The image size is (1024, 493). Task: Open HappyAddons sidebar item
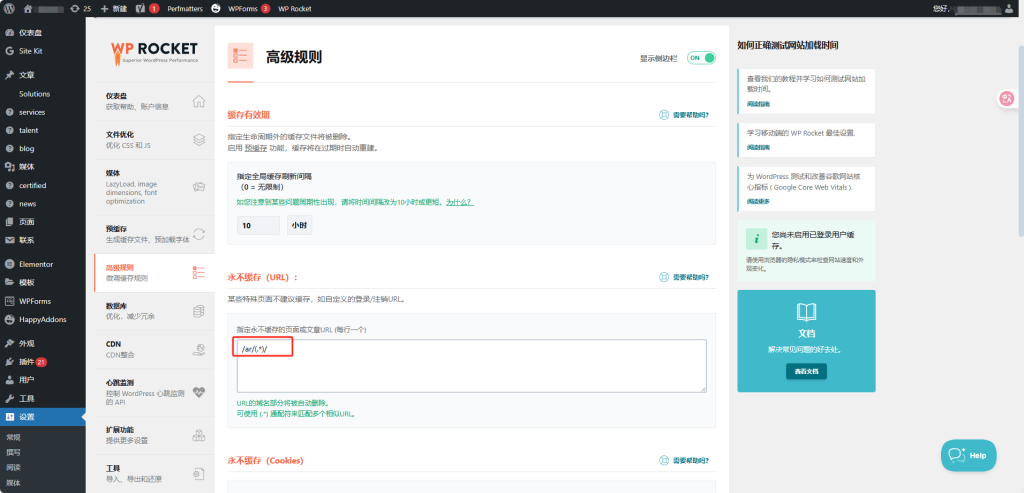42,319
